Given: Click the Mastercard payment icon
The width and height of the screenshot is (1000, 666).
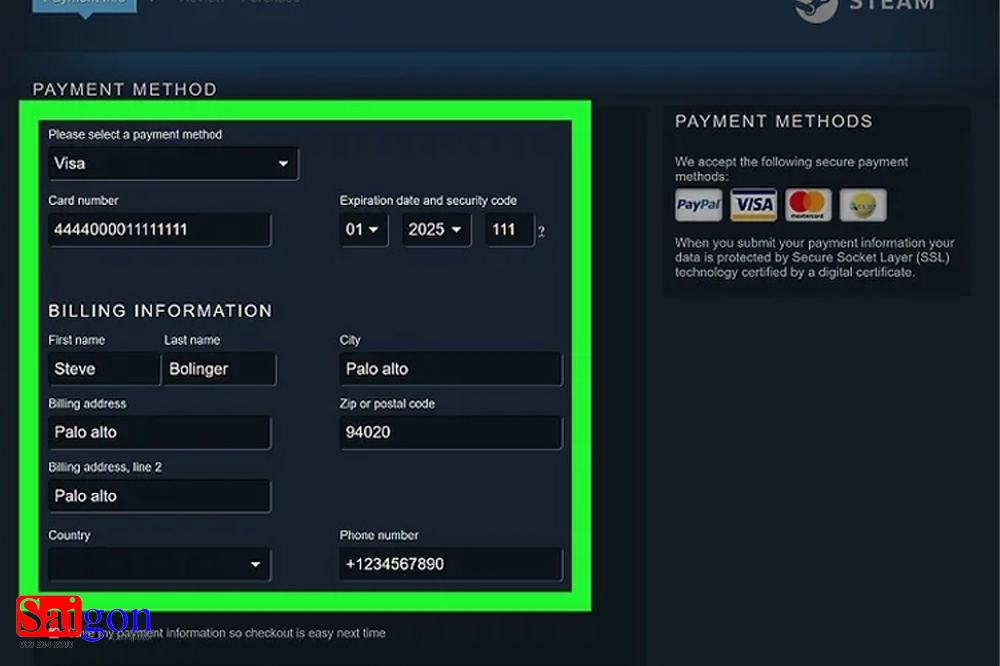Looking at the screenshot, I should (x=808, y=204).
